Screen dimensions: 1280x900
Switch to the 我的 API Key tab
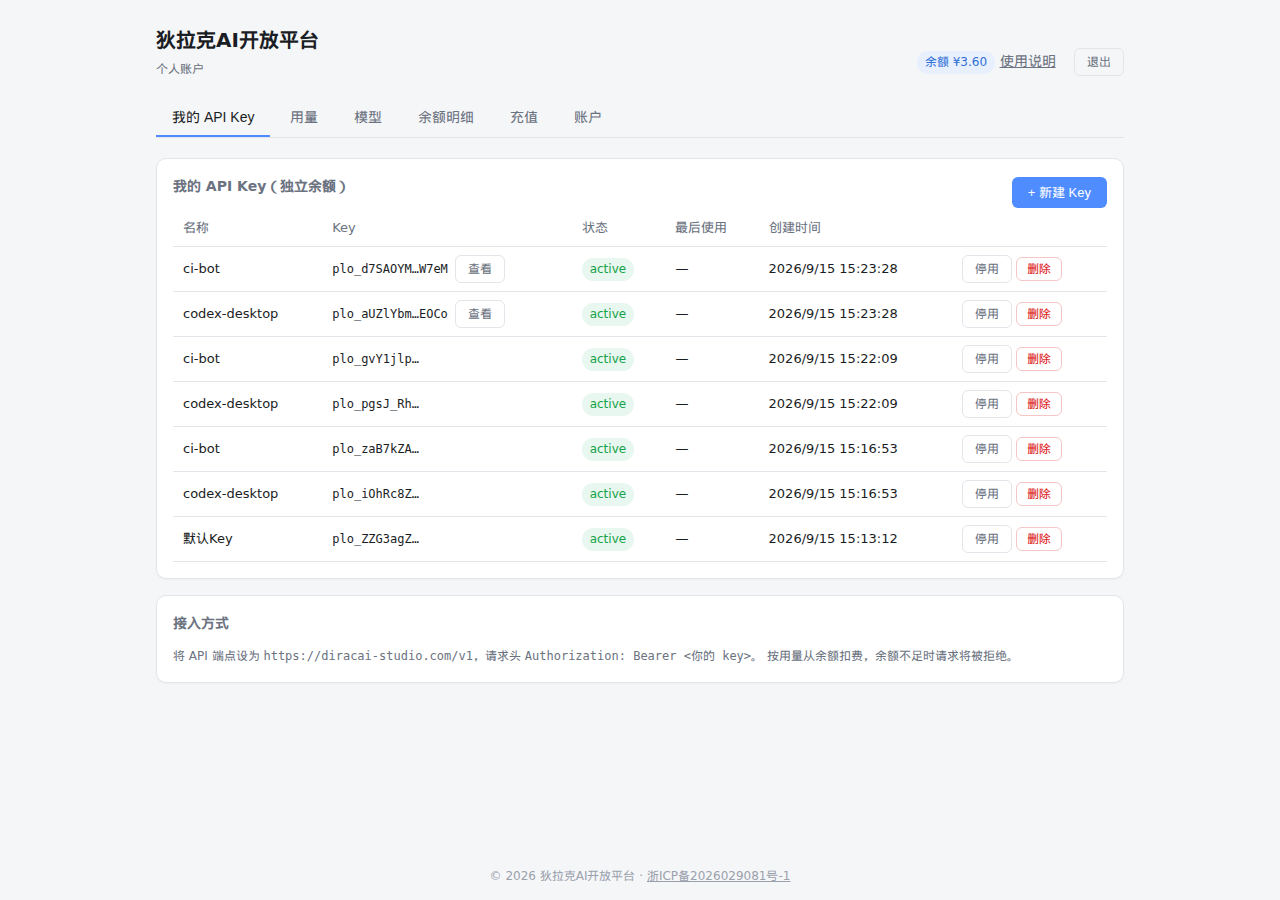point(213,117)
